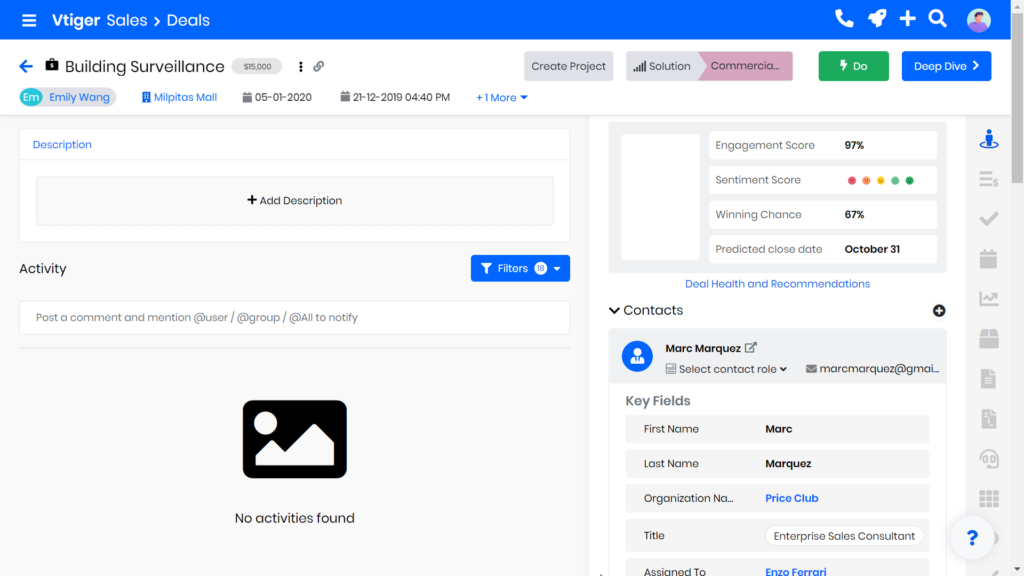Open the three-dot more actions menu
This screenshot has height=576, width=1024.
(301, 67)
